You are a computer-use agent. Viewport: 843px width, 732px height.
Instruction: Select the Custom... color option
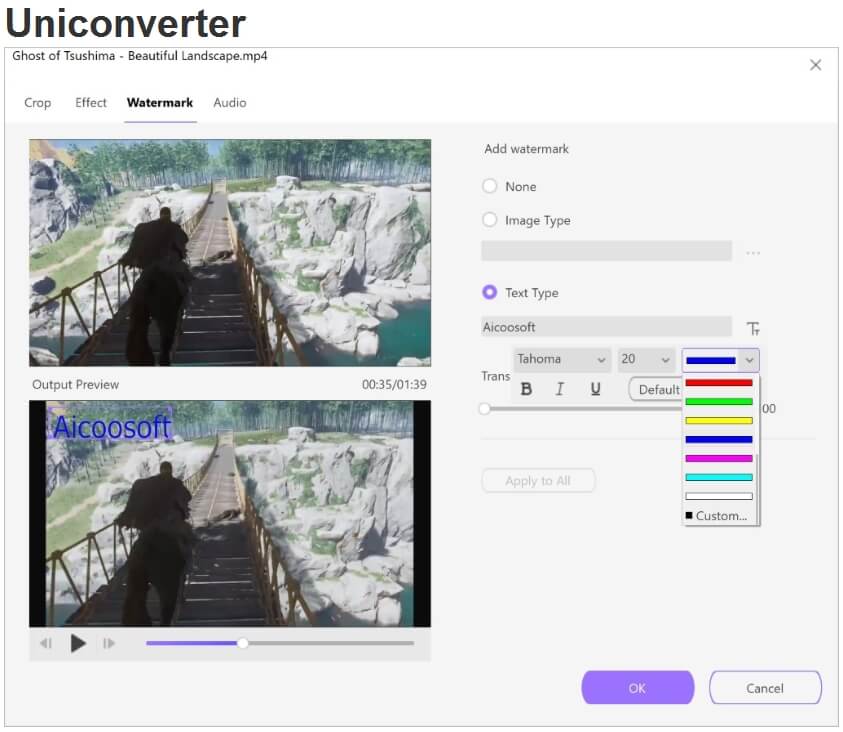[x=717, y=515]
